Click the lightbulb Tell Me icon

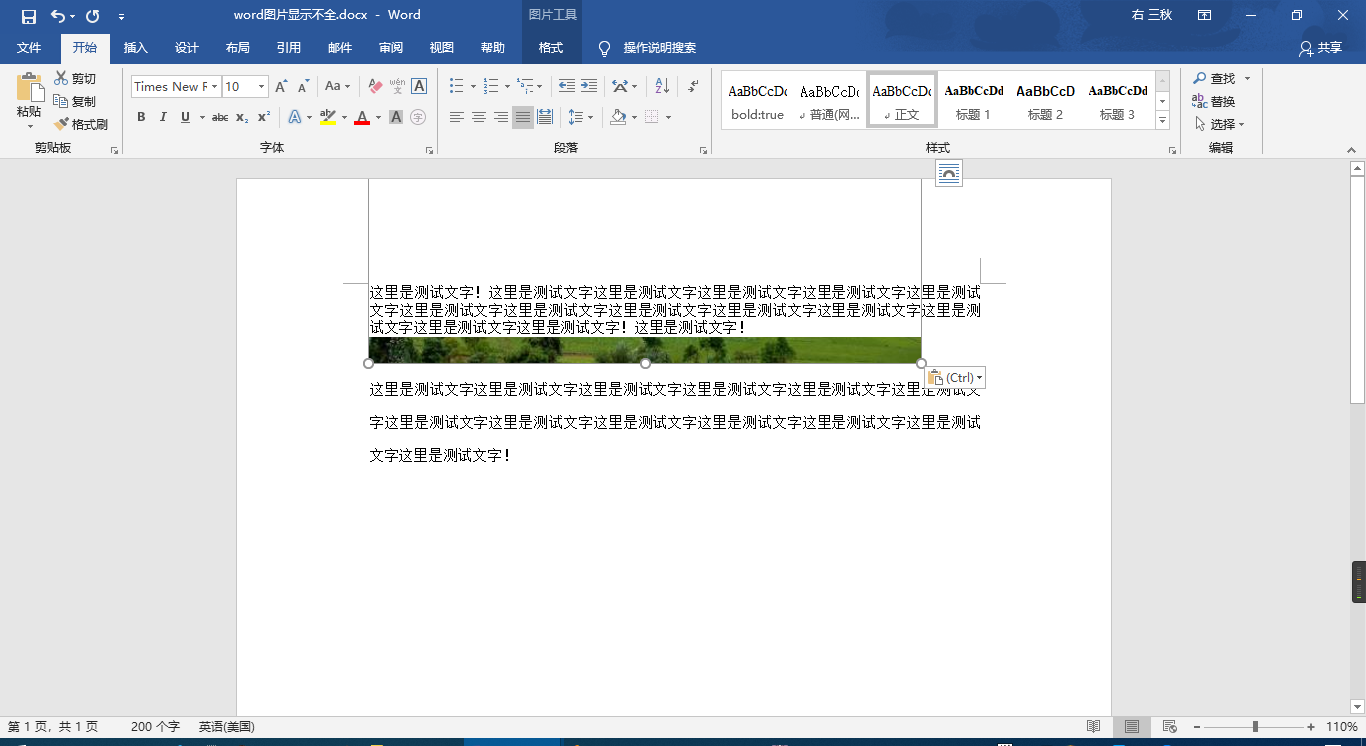click(x=604, y=48)
